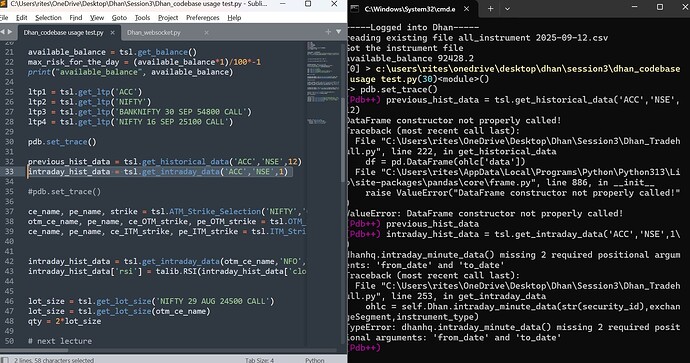Viewport: 690px width, 363px height.
Task: Open a new terminal tab with plus icon
Action: pyautogui.click(x=490, y=9)
